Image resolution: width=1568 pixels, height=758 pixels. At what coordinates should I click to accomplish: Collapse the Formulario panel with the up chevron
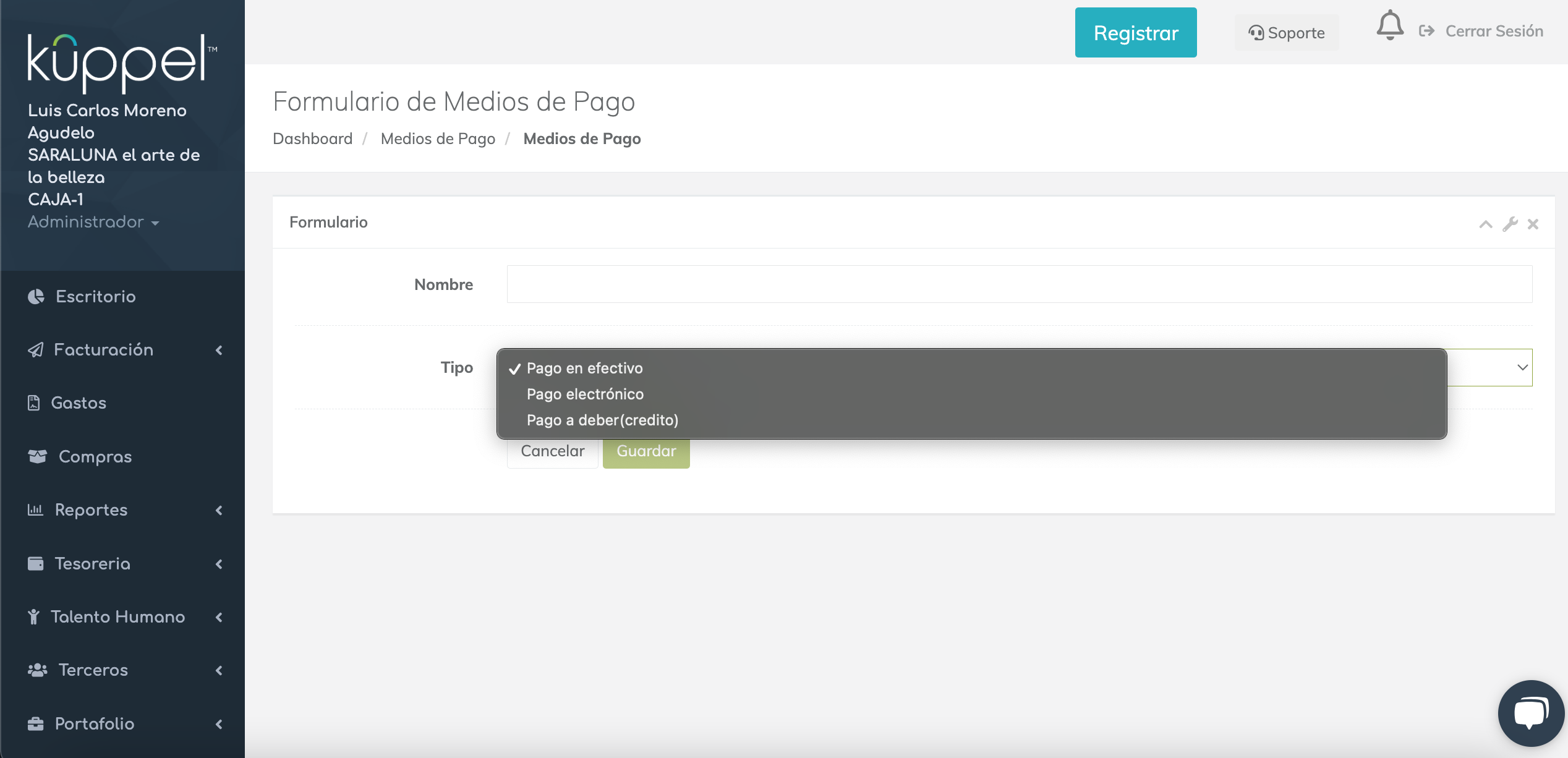point(1485,224)
